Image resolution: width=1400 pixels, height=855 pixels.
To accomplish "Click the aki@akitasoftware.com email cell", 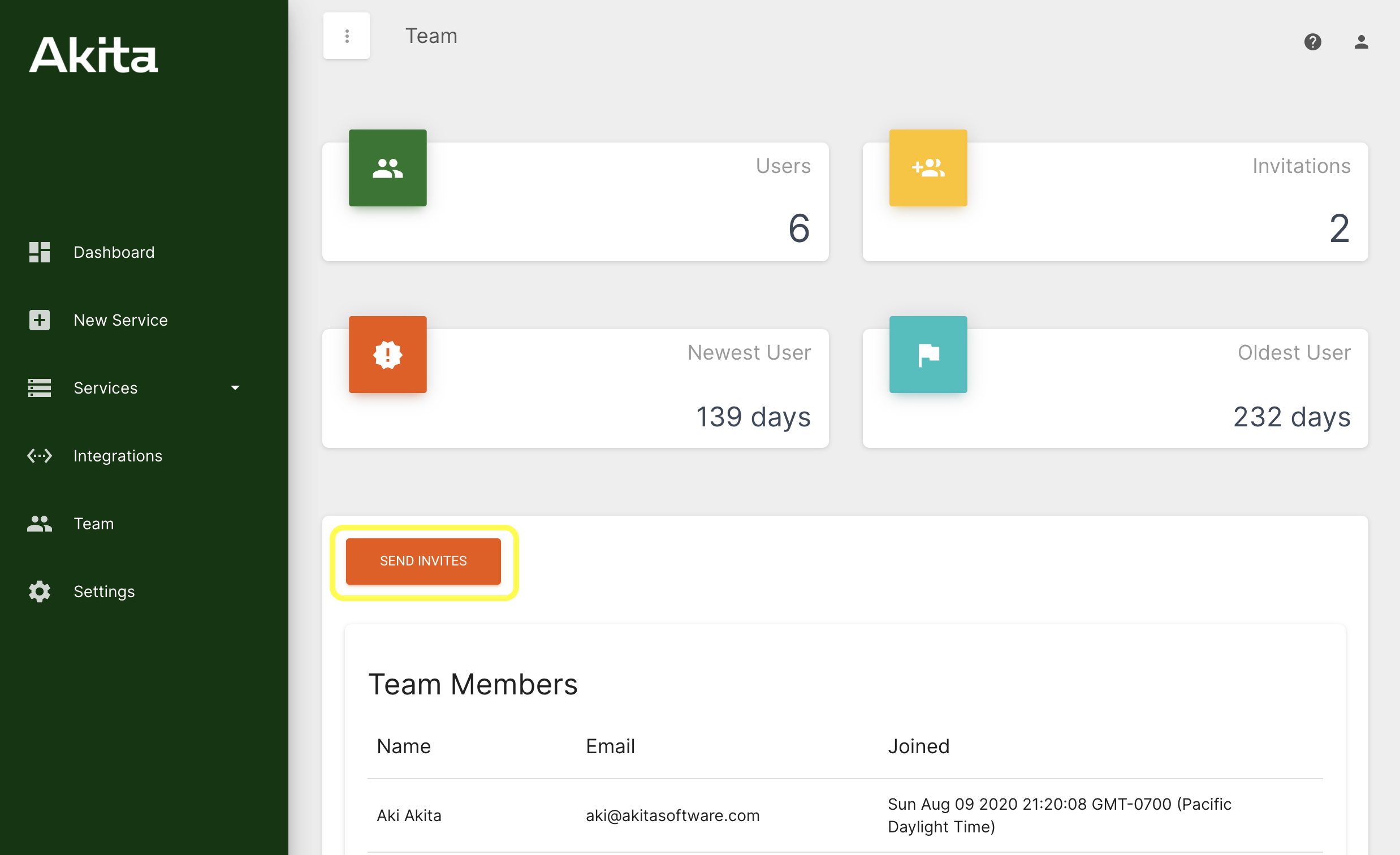I will [x=672, y=815].
